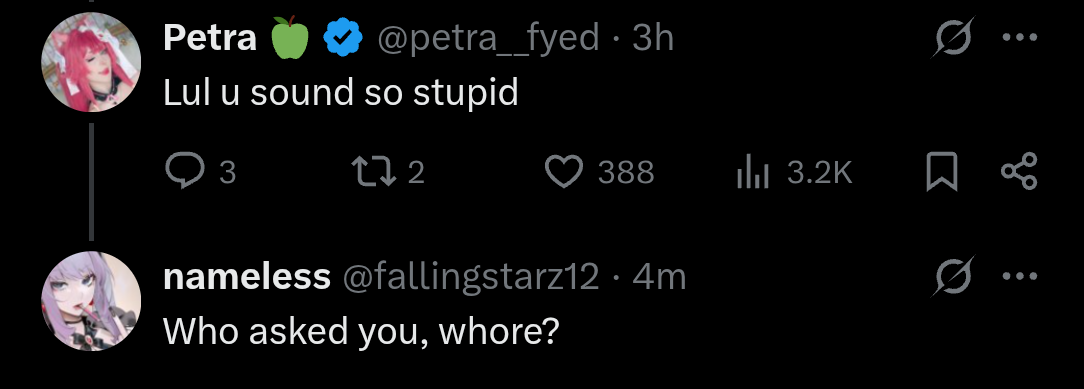
Task: Select the text 'Lul u sound so stupid'
Action: point(341,93)
